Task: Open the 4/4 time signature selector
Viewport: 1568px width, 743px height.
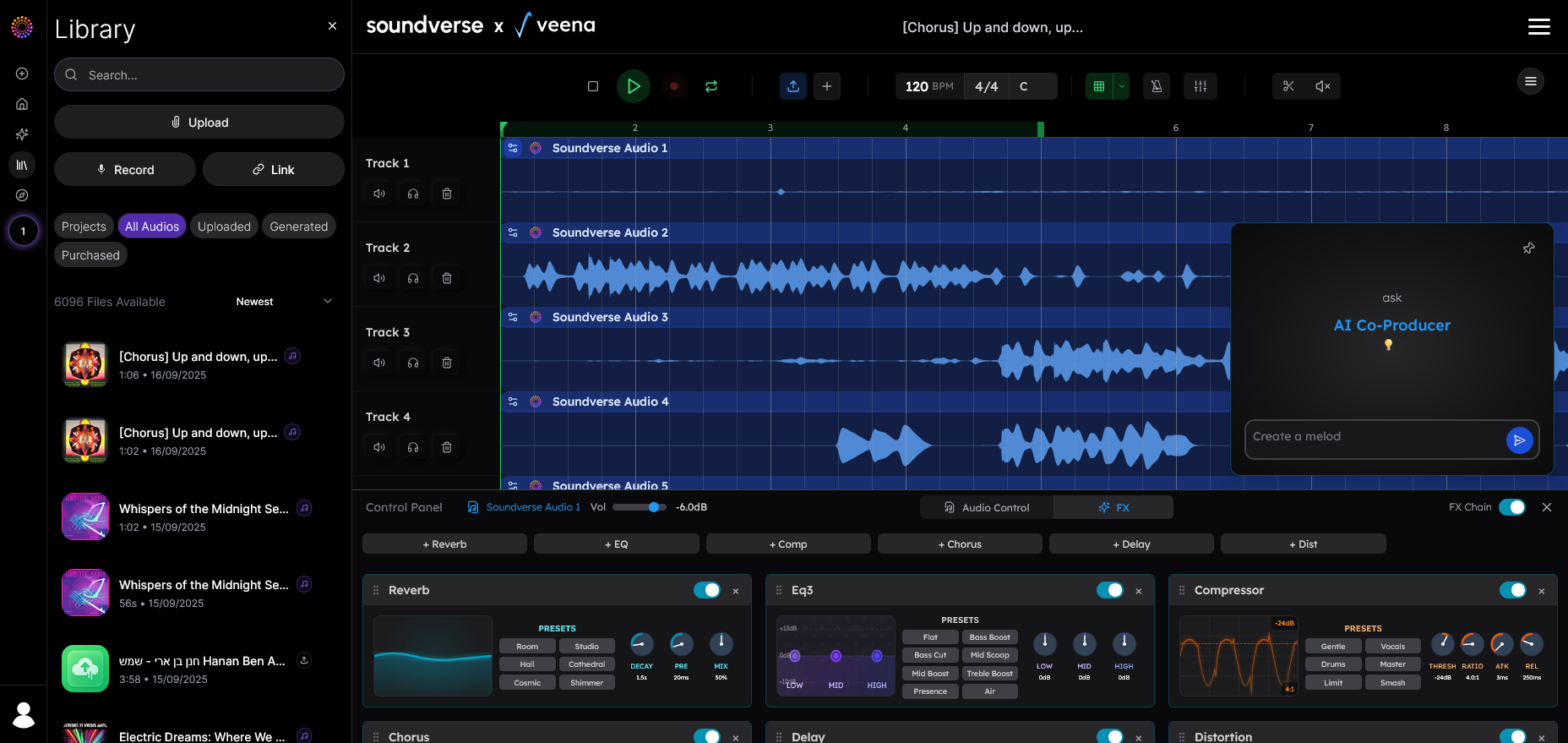Action: [986, 86]
